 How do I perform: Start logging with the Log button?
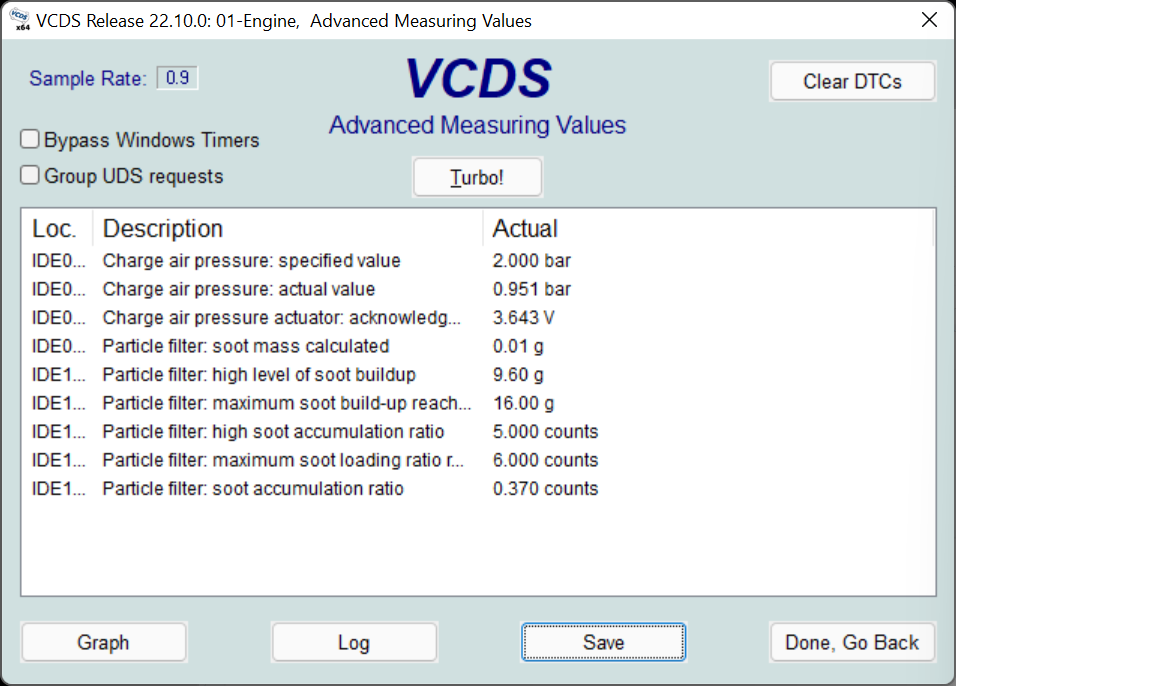[354, 642]
